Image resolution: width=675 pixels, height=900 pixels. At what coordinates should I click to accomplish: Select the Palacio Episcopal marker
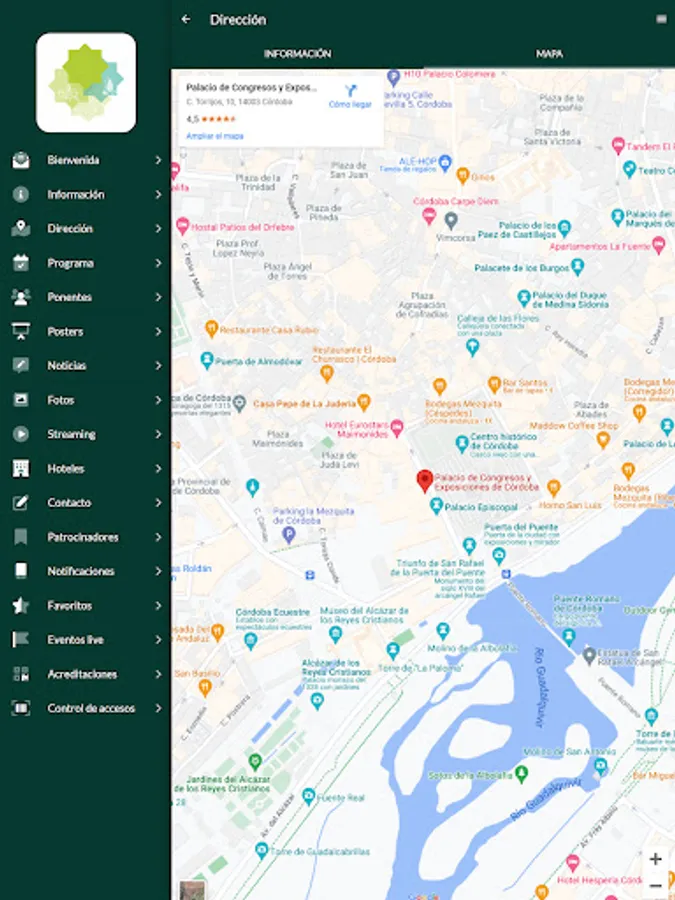tap(436, 506)
